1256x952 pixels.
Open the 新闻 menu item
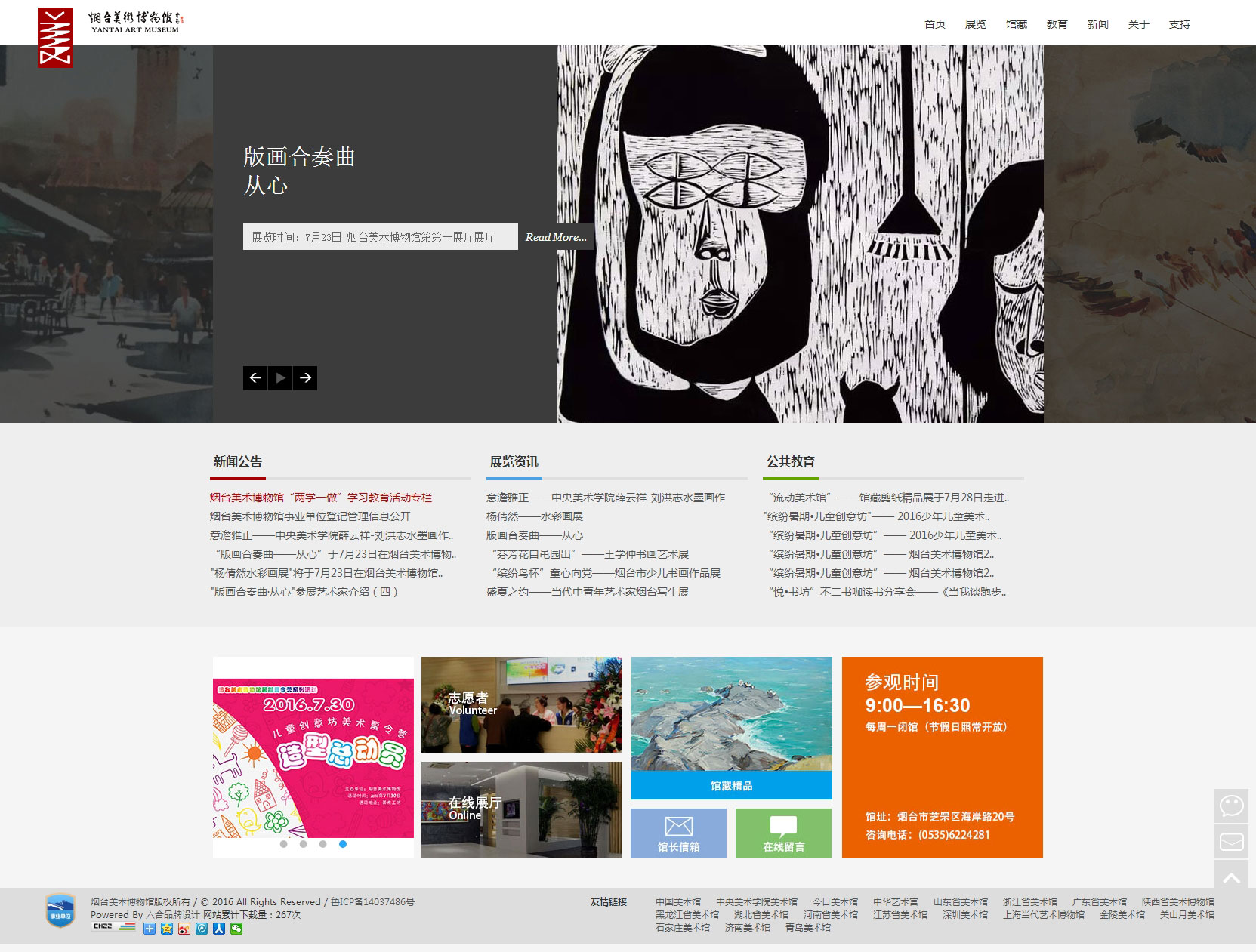coord(1098,24)
